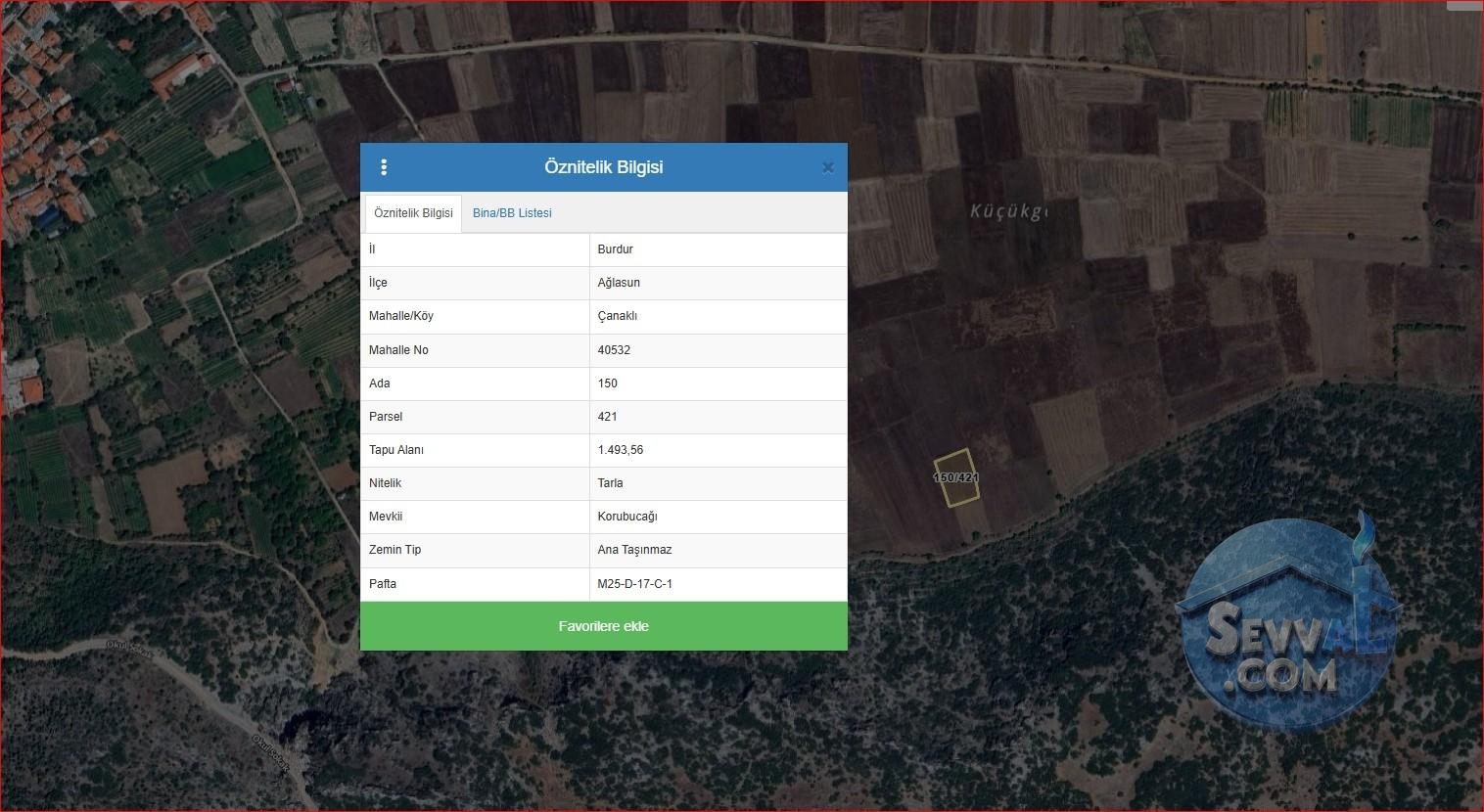Click the Favorilere ekle button
Screen dimensions: 1484x812
tap(604, 626)
